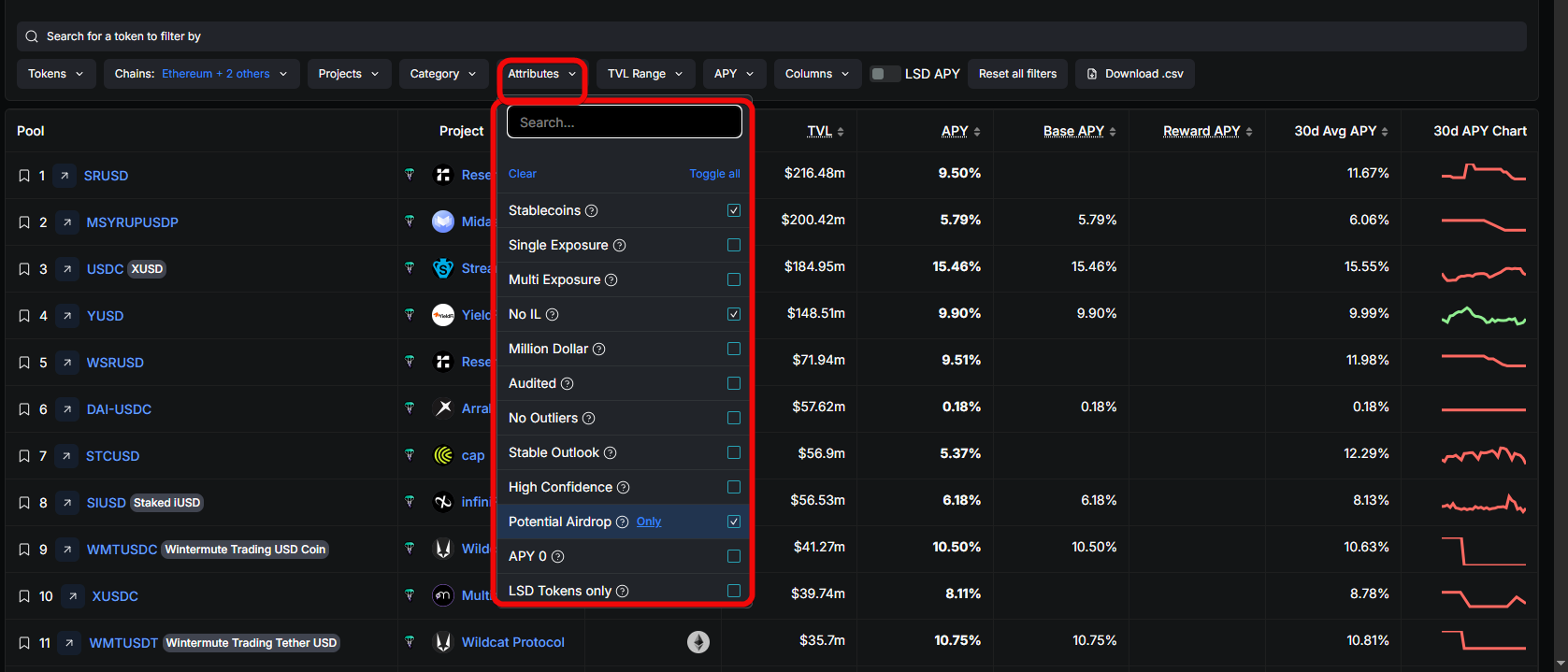Enable the Audited attribute checkbox
This screenshot has width=1568, height=672.
pyautogui.click(x=734, y=383)
